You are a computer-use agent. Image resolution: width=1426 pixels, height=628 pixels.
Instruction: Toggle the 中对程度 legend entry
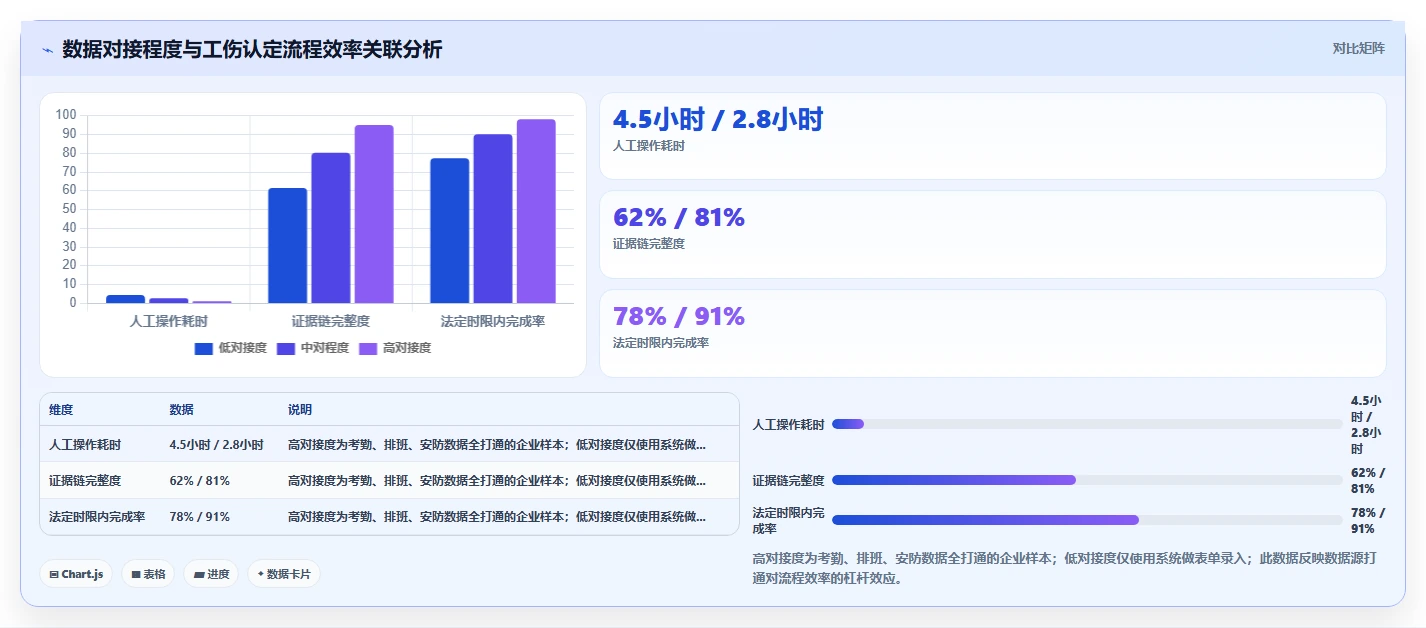(x=312, y=348)
